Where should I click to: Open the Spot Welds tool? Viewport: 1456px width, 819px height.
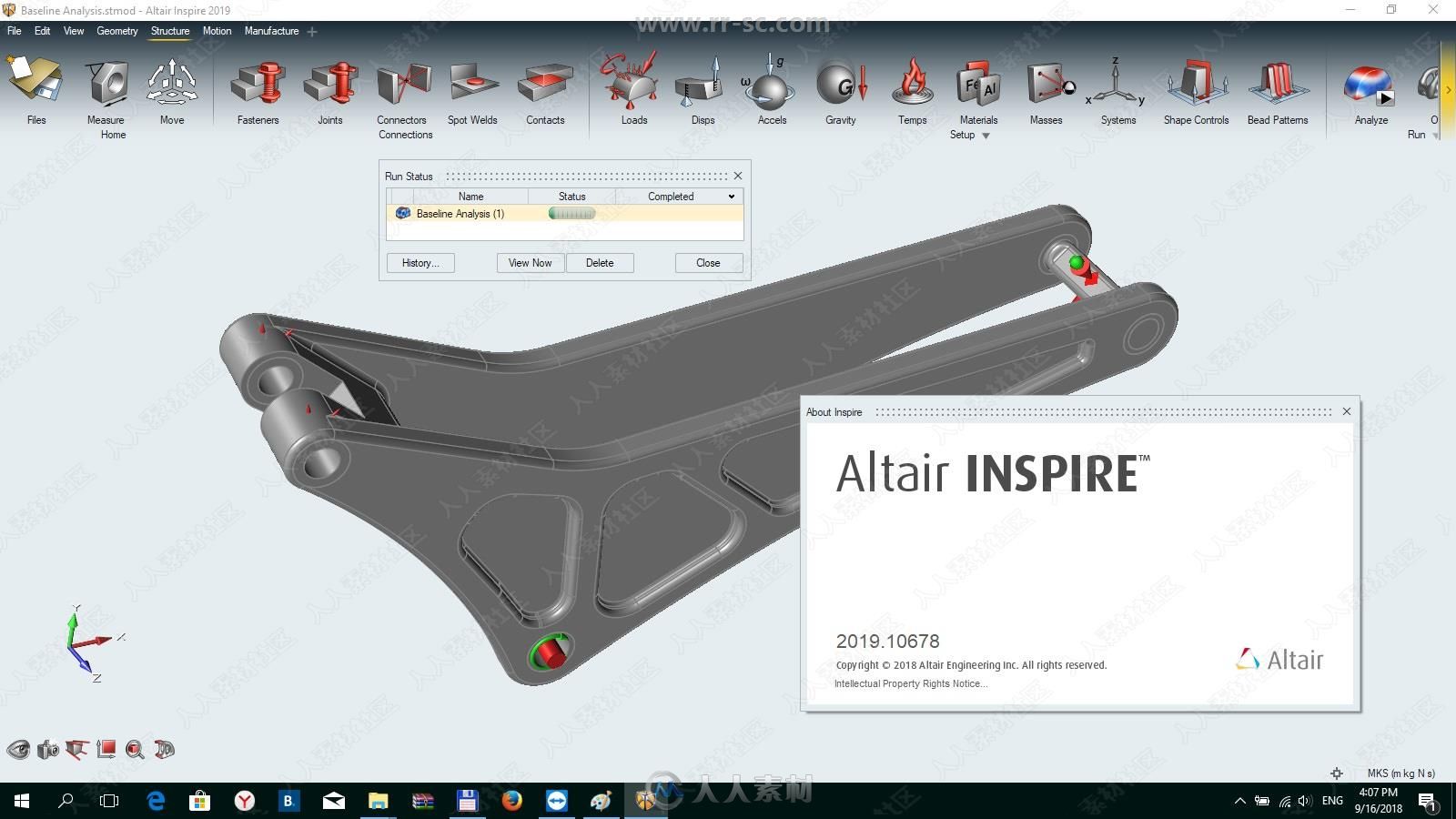(x=473, y=82)
